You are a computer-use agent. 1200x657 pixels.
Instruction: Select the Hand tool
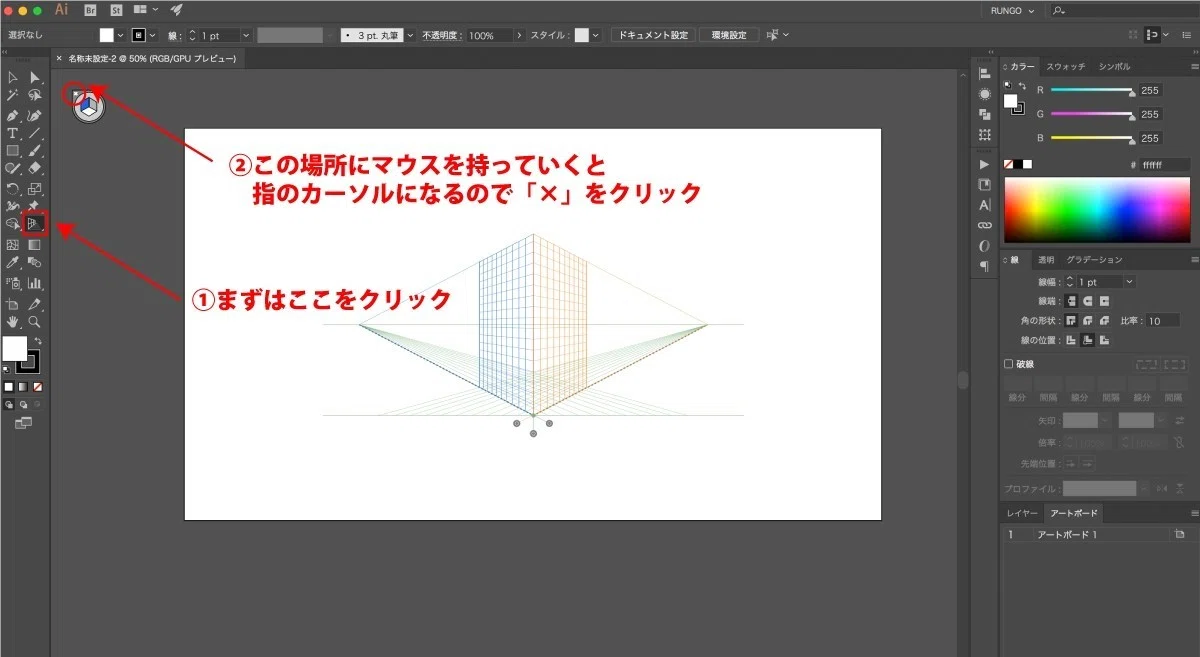tap(13, 322)
